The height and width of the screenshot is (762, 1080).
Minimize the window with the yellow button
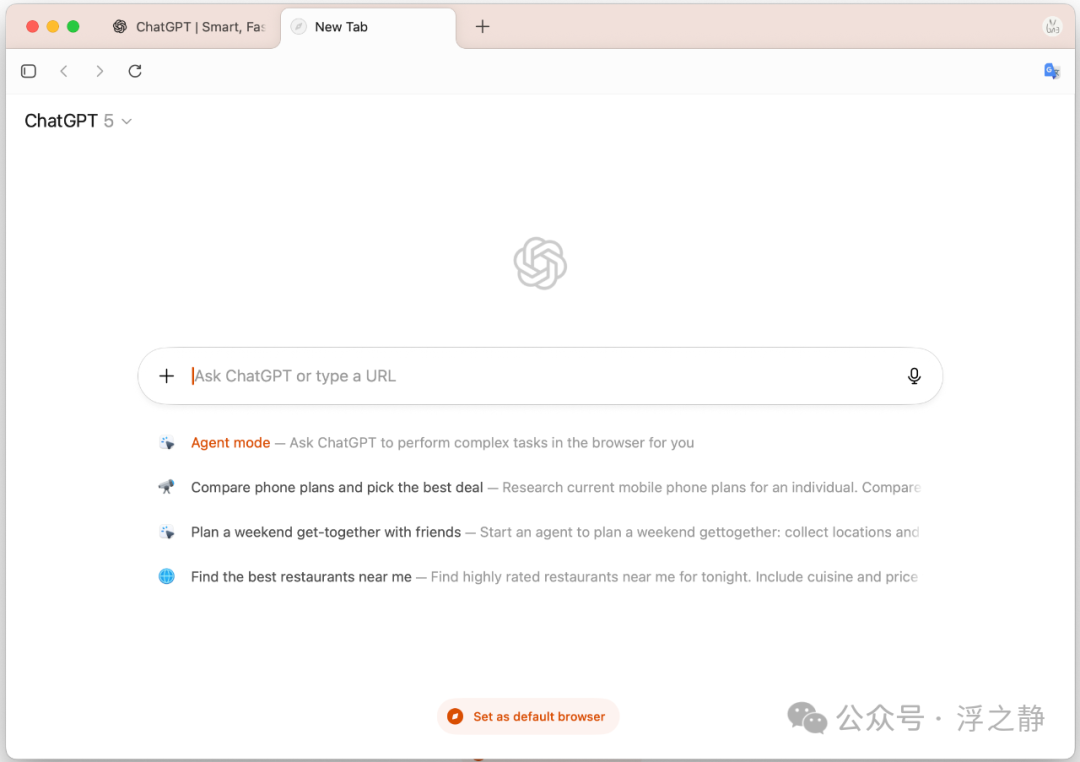(x=53, y=27)
